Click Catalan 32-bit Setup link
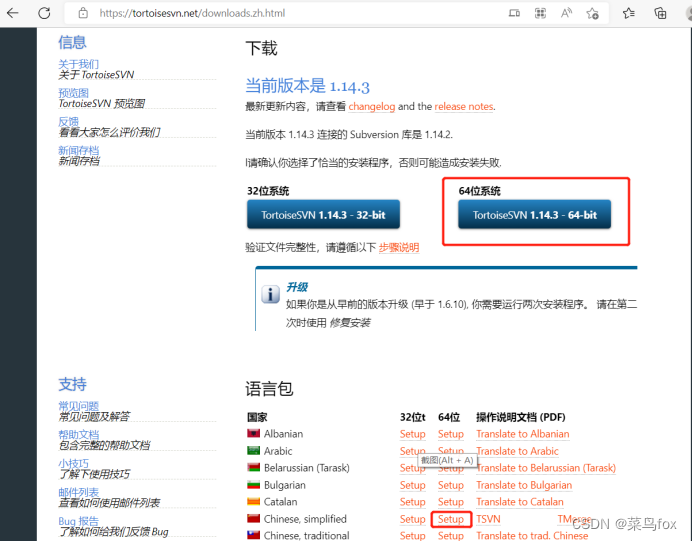692x541 pixels. (x=413, y=502)
